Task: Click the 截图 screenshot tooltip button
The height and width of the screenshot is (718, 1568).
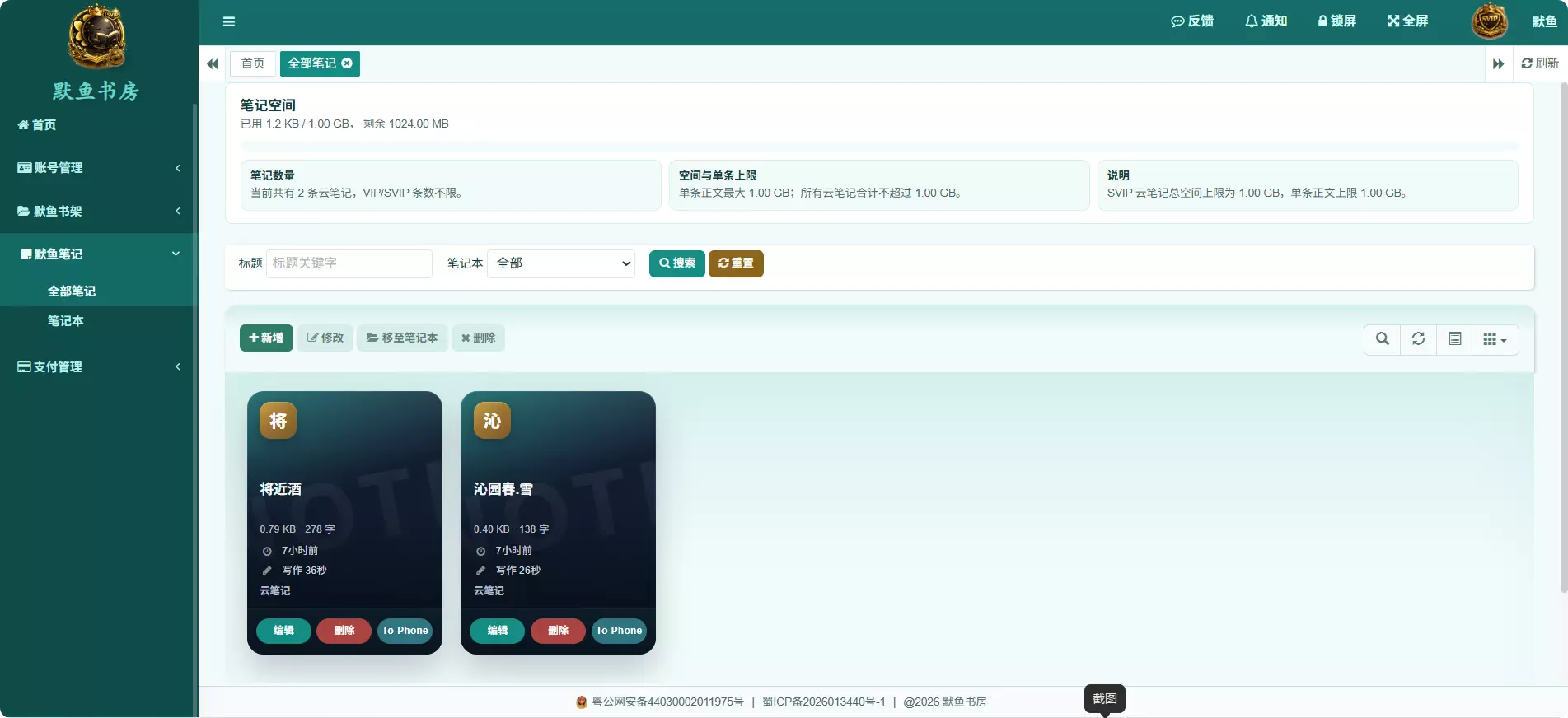Action: [1105, 699]
